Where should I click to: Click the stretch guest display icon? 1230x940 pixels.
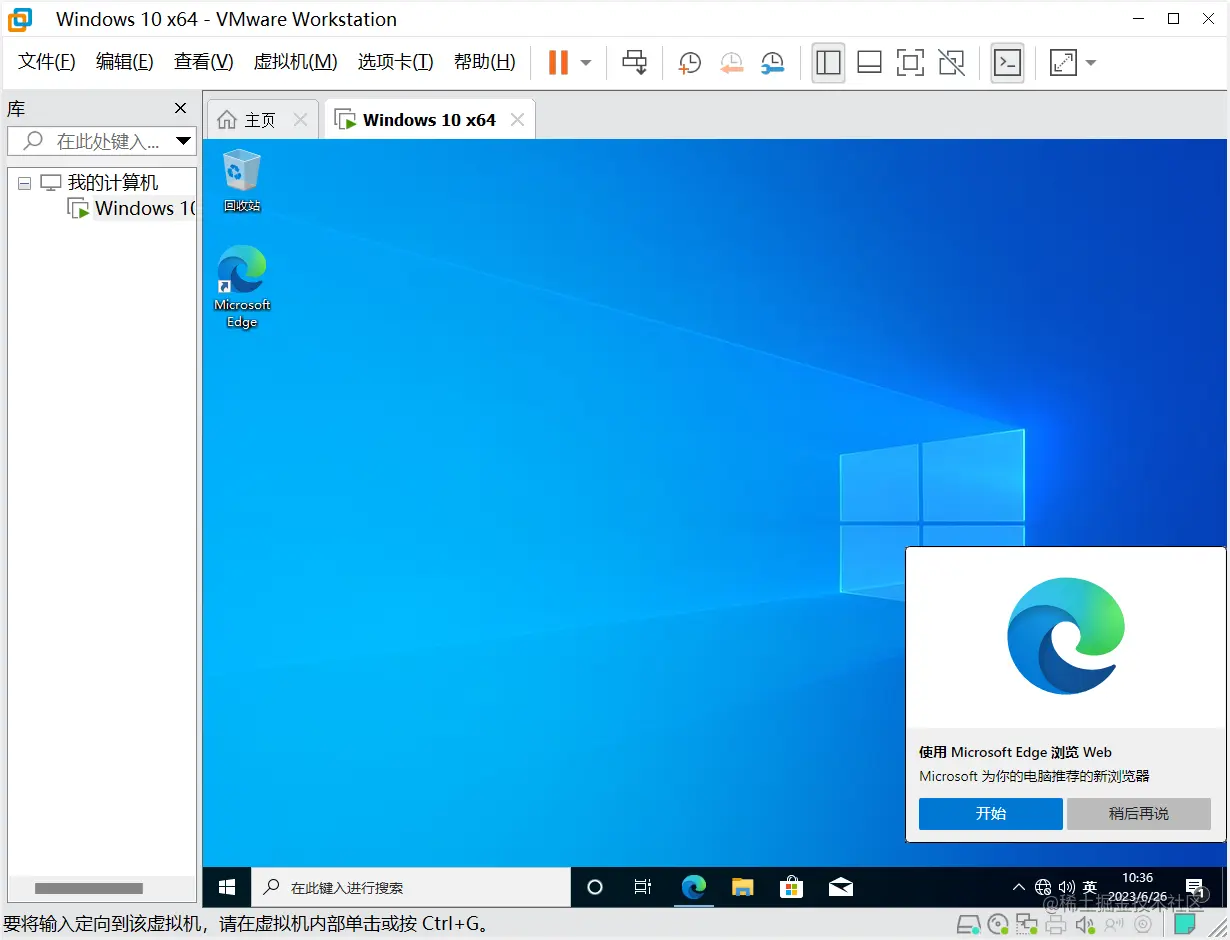[x=1063, y=62]
